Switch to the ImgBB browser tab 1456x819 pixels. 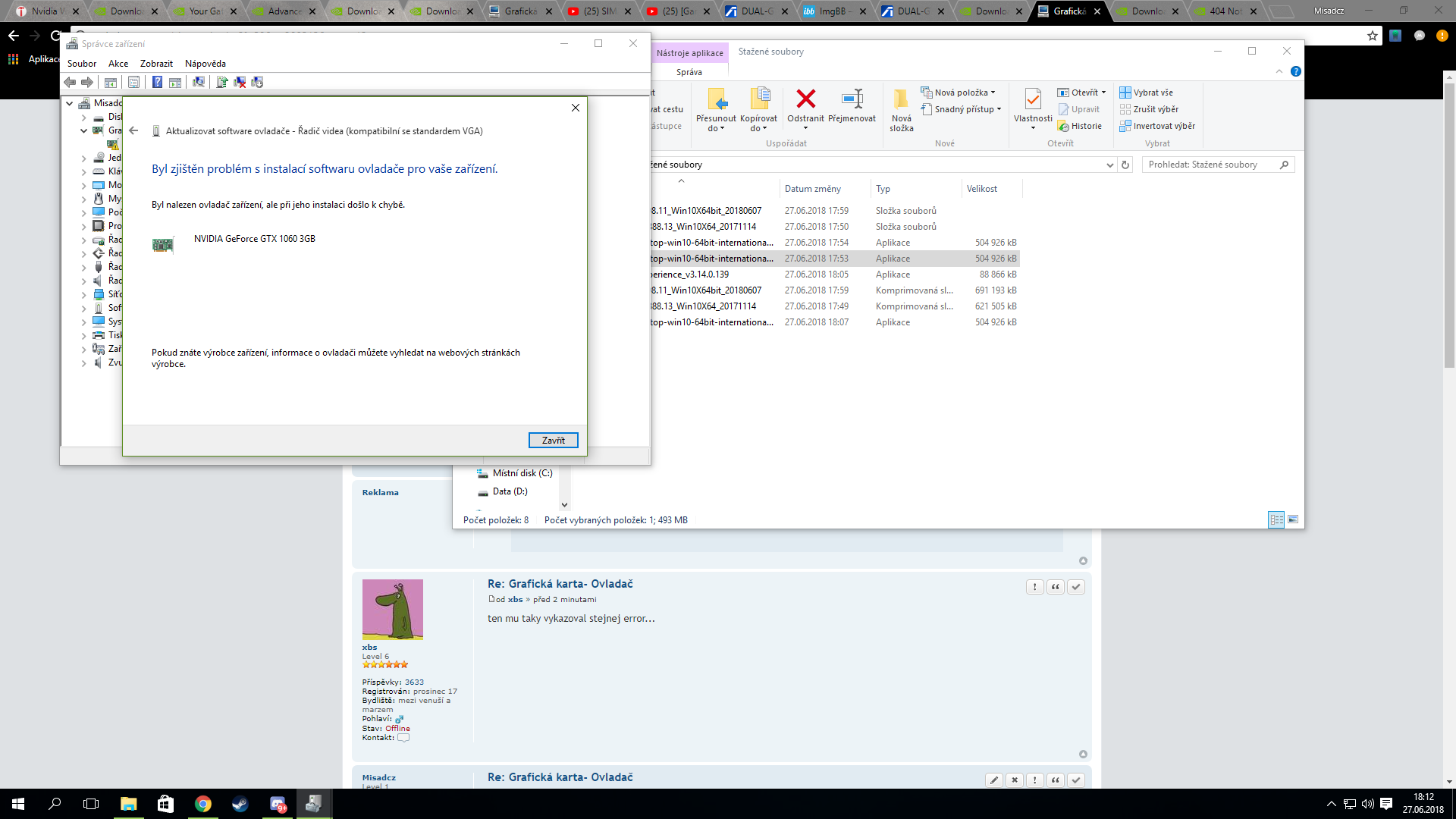pyautogui.click(x=833, y=11)
